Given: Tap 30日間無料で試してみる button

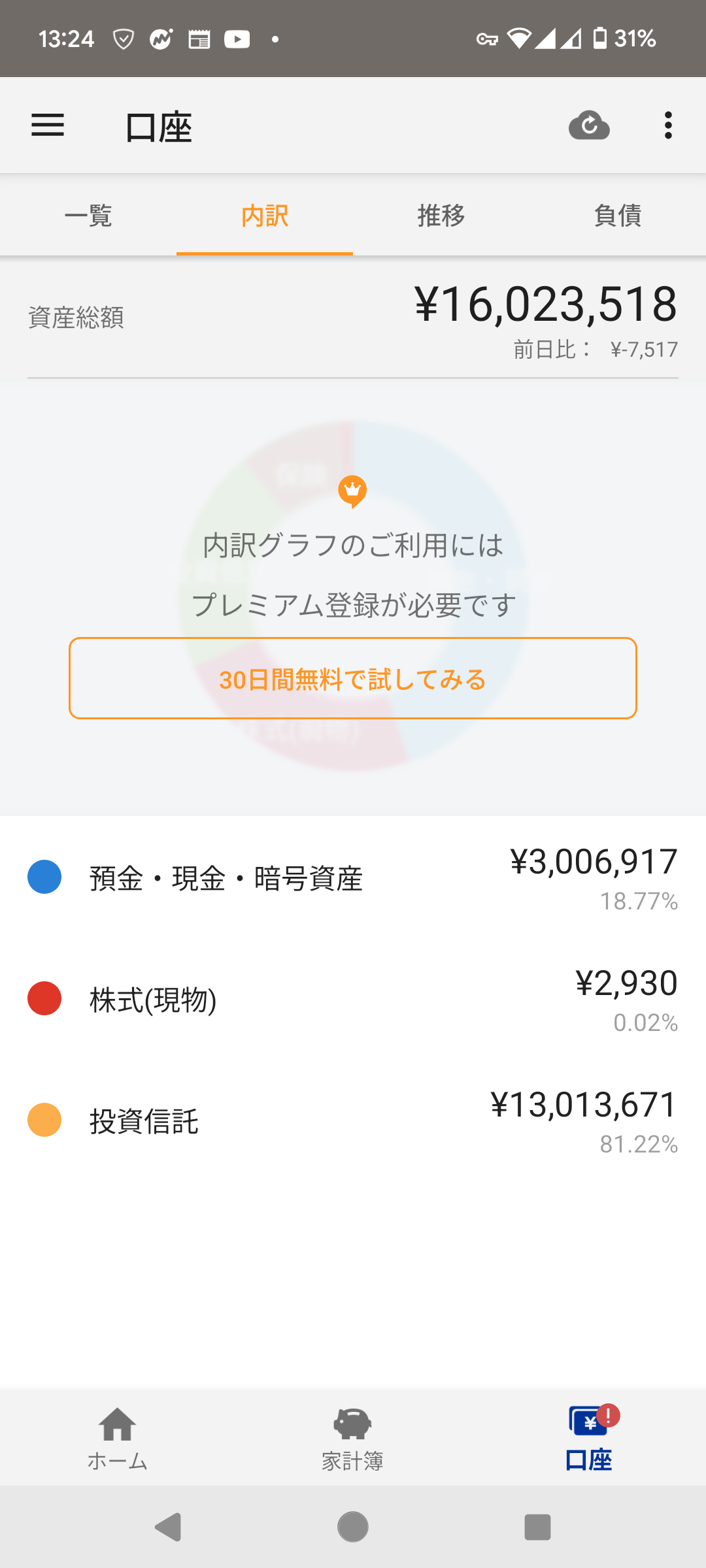Looking at the screenshot, I should click(x=353, y=678).
